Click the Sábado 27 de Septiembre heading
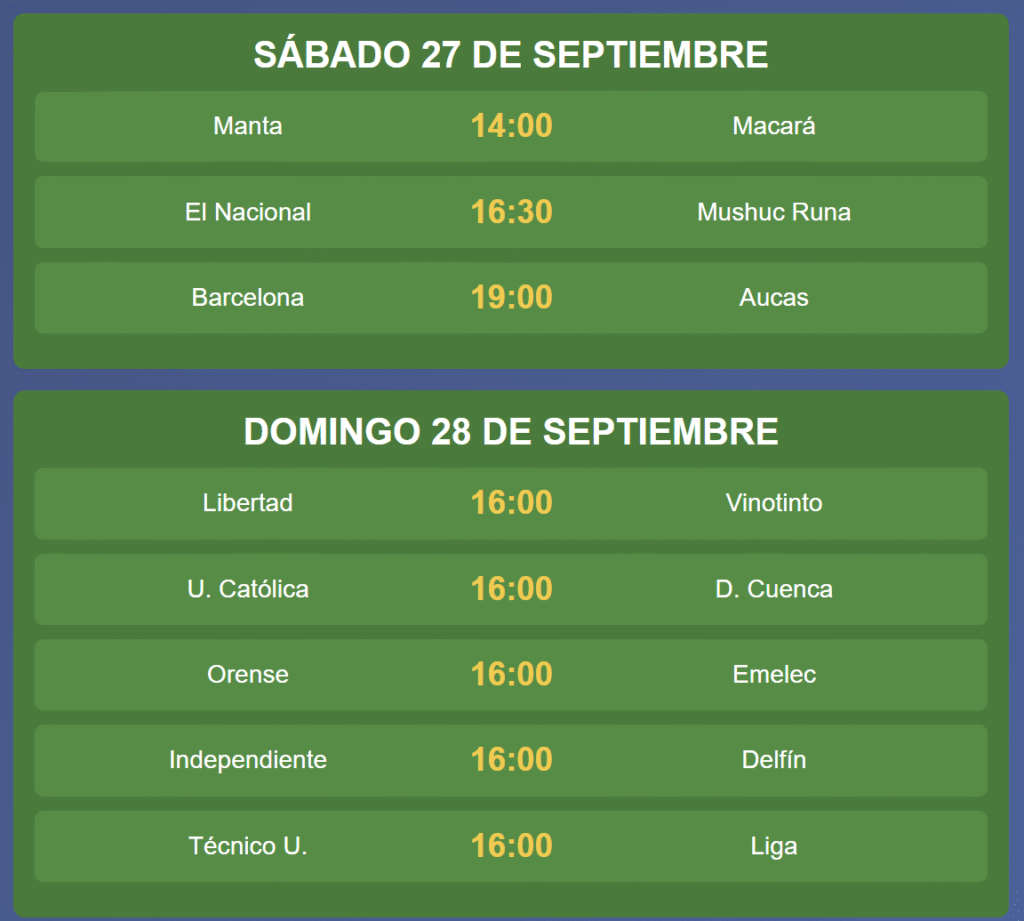Image resolution: width=1024 pixels, height=921 pixels. [511, 54]
